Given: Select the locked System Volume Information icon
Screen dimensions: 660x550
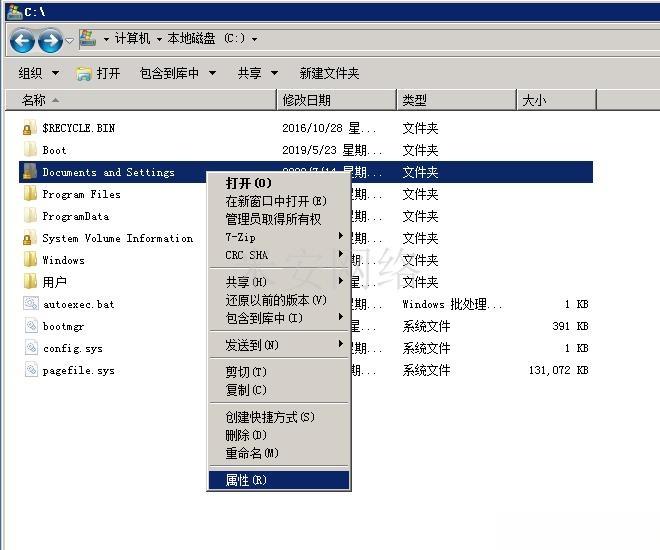Looking at the screenshot, I should pos(29,238).
